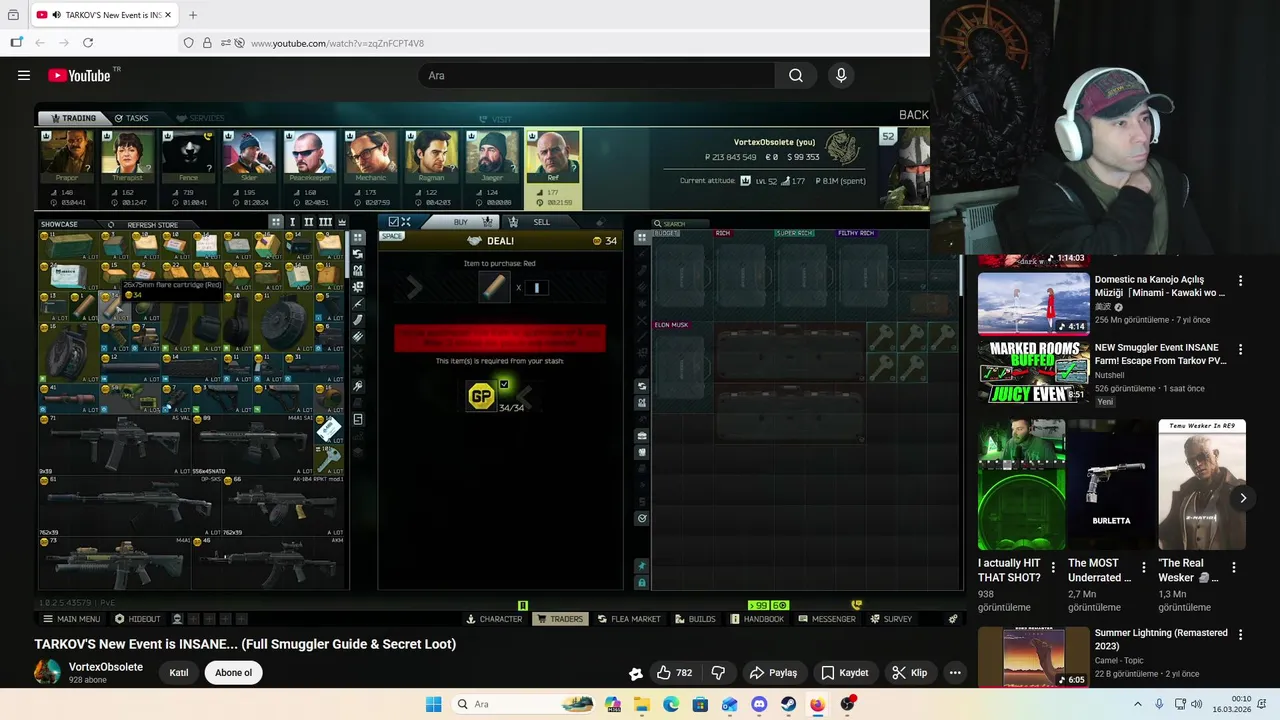Start voice search with microphone icon
Viewport: 1280px width, 720px height.
pyautogui.click(x=841, y=75)
